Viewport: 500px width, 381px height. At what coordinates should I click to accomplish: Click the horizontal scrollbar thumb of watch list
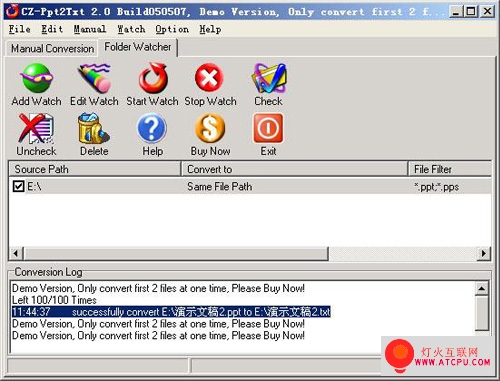tap(176, 254)
